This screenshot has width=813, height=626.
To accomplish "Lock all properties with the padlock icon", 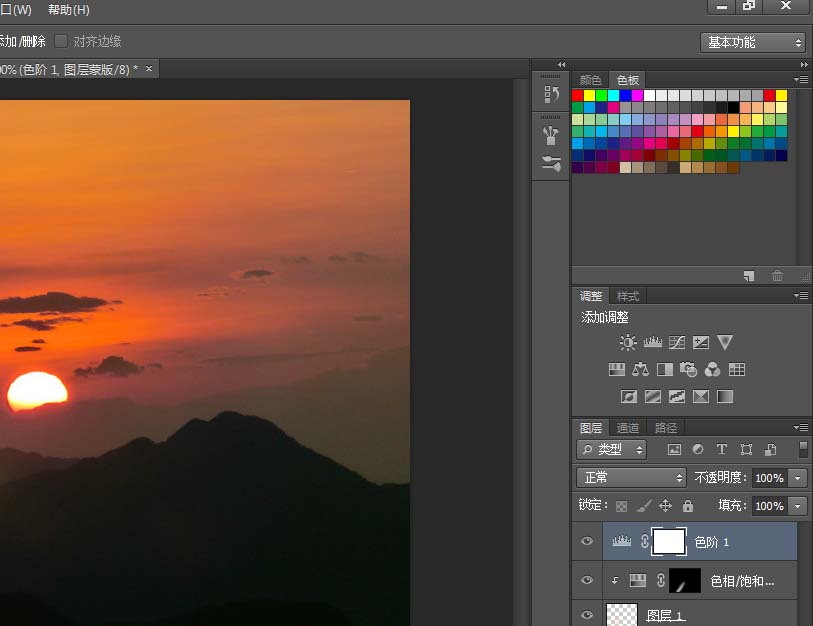I will (x=688, y=506).
